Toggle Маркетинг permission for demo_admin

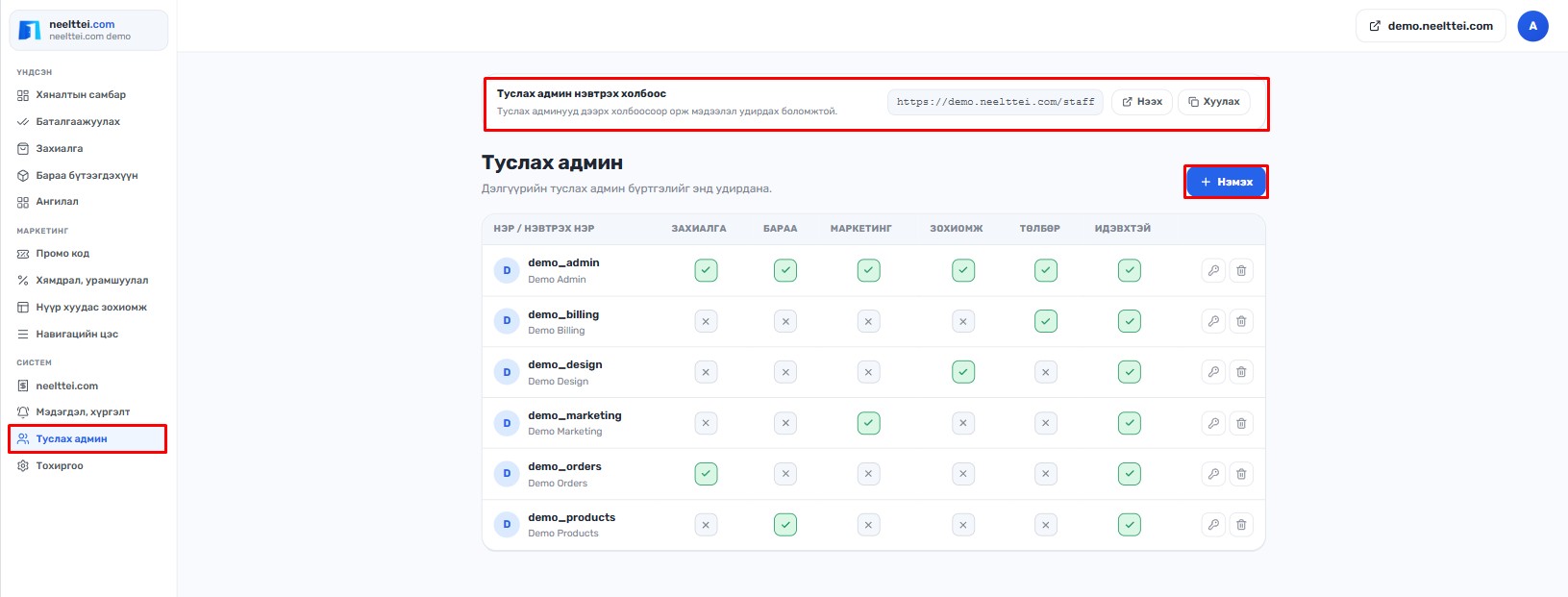click(x=868, y=271)
